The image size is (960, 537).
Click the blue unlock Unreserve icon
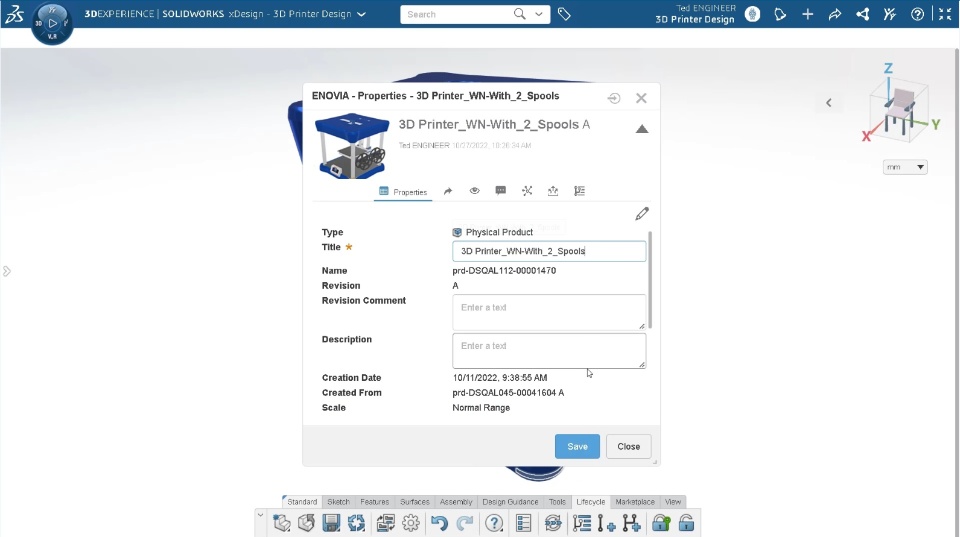point(686,523)
